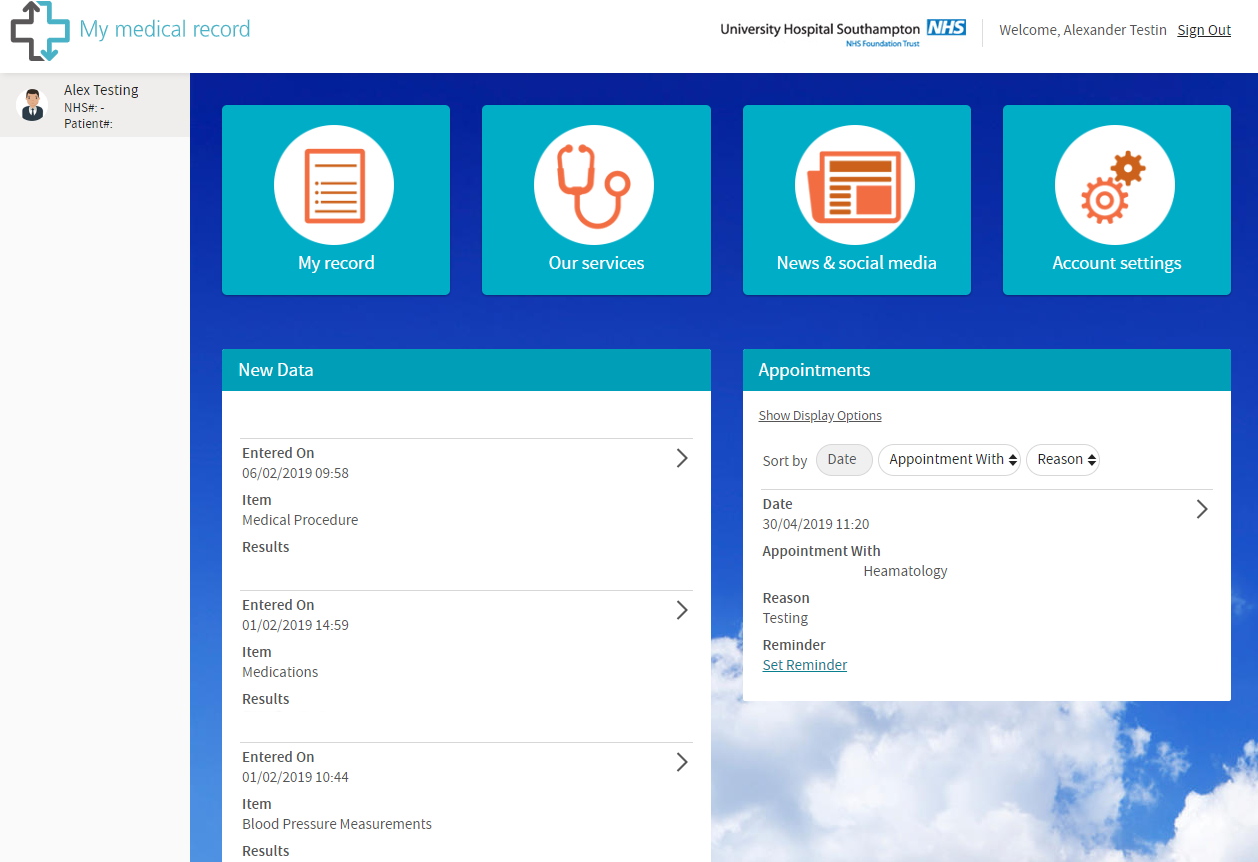Open Blood Pressure Measurements entry chevron
This screenshot has width=1258, height=862.
coord(682,762)
